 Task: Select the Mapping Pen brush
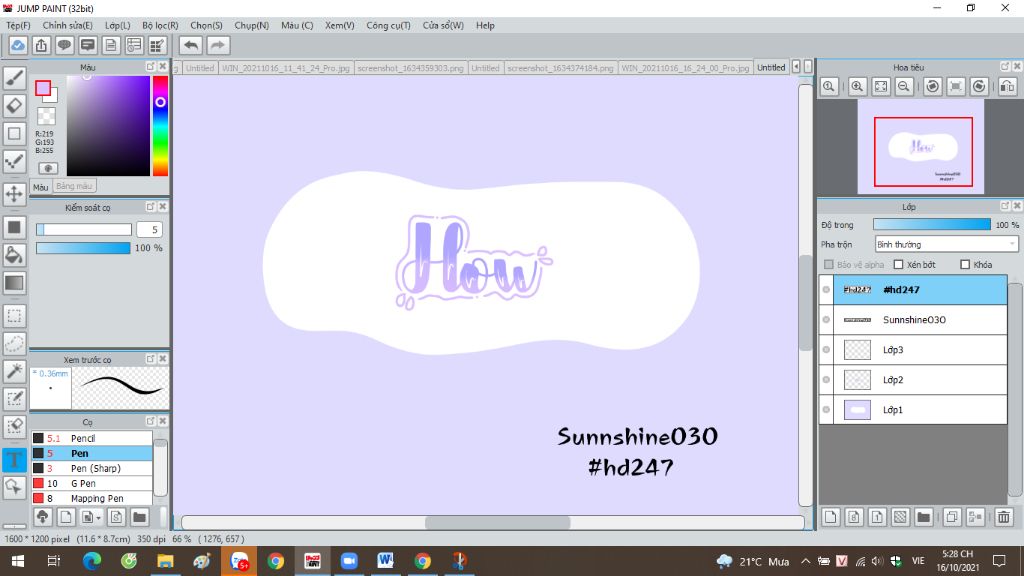[x=92, y=498]
